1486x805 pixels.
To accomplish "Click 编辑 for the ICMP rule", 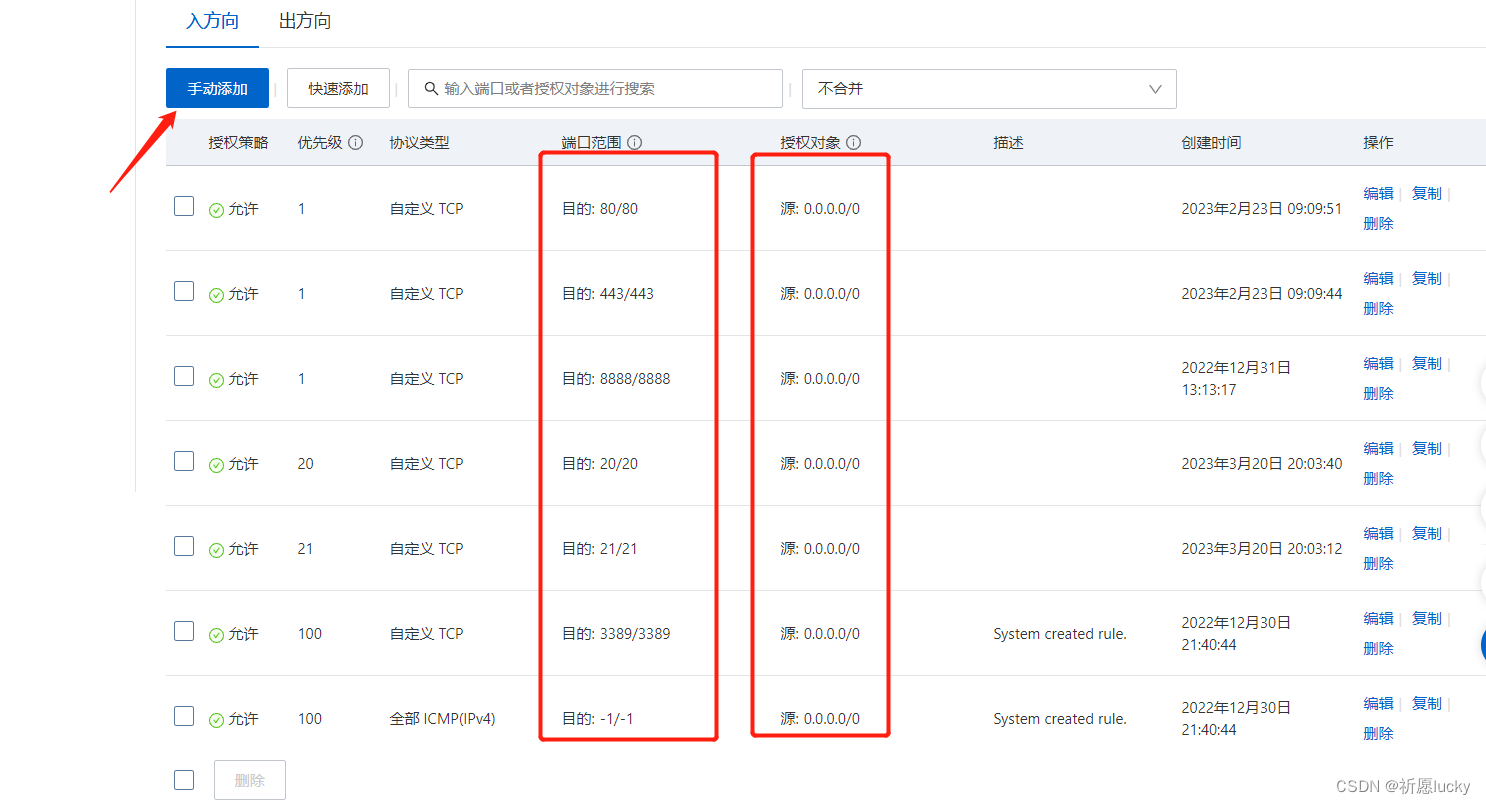I will pyautogui.click(x=1378, y=703).
